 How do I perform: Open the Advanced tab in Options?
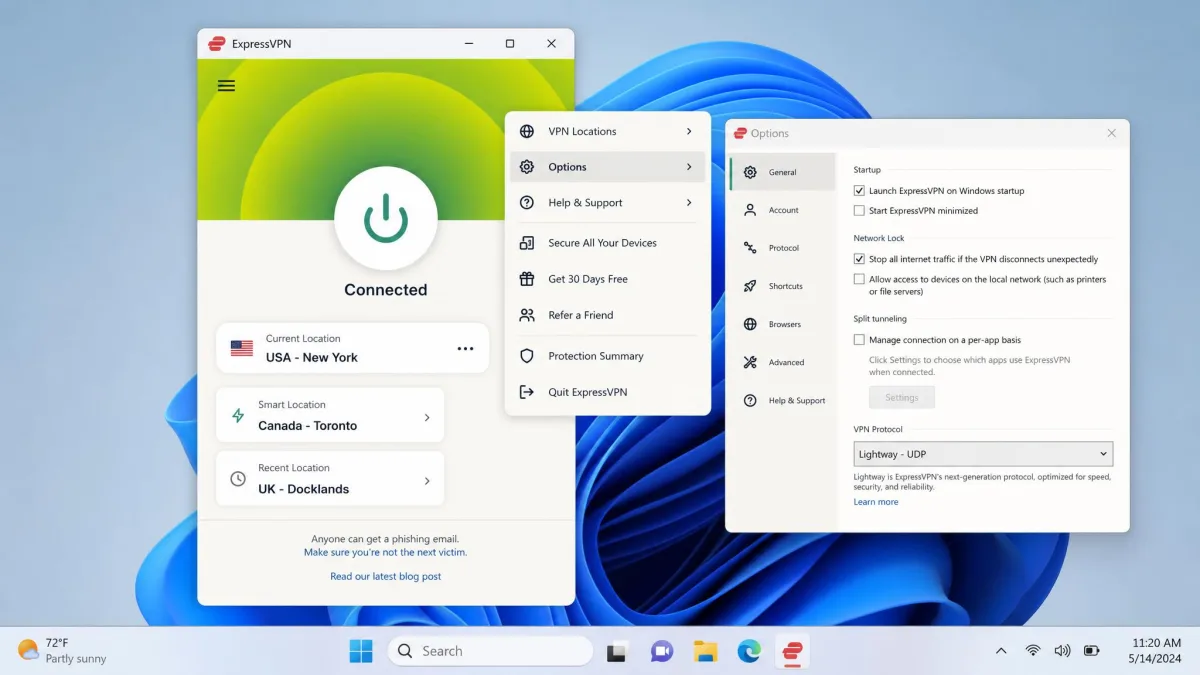(x=783, y=362)
